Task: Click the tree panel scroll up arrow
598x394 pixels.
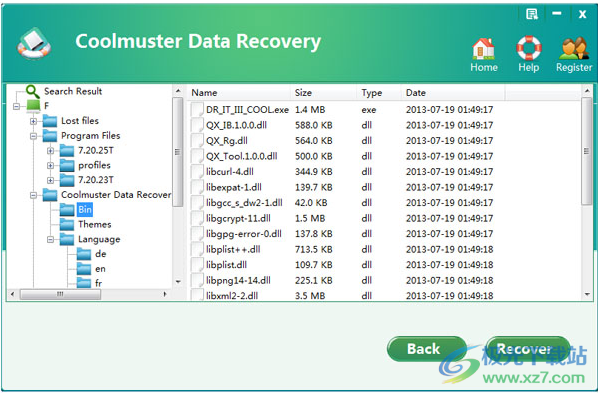Action: (x=178, y=91)
